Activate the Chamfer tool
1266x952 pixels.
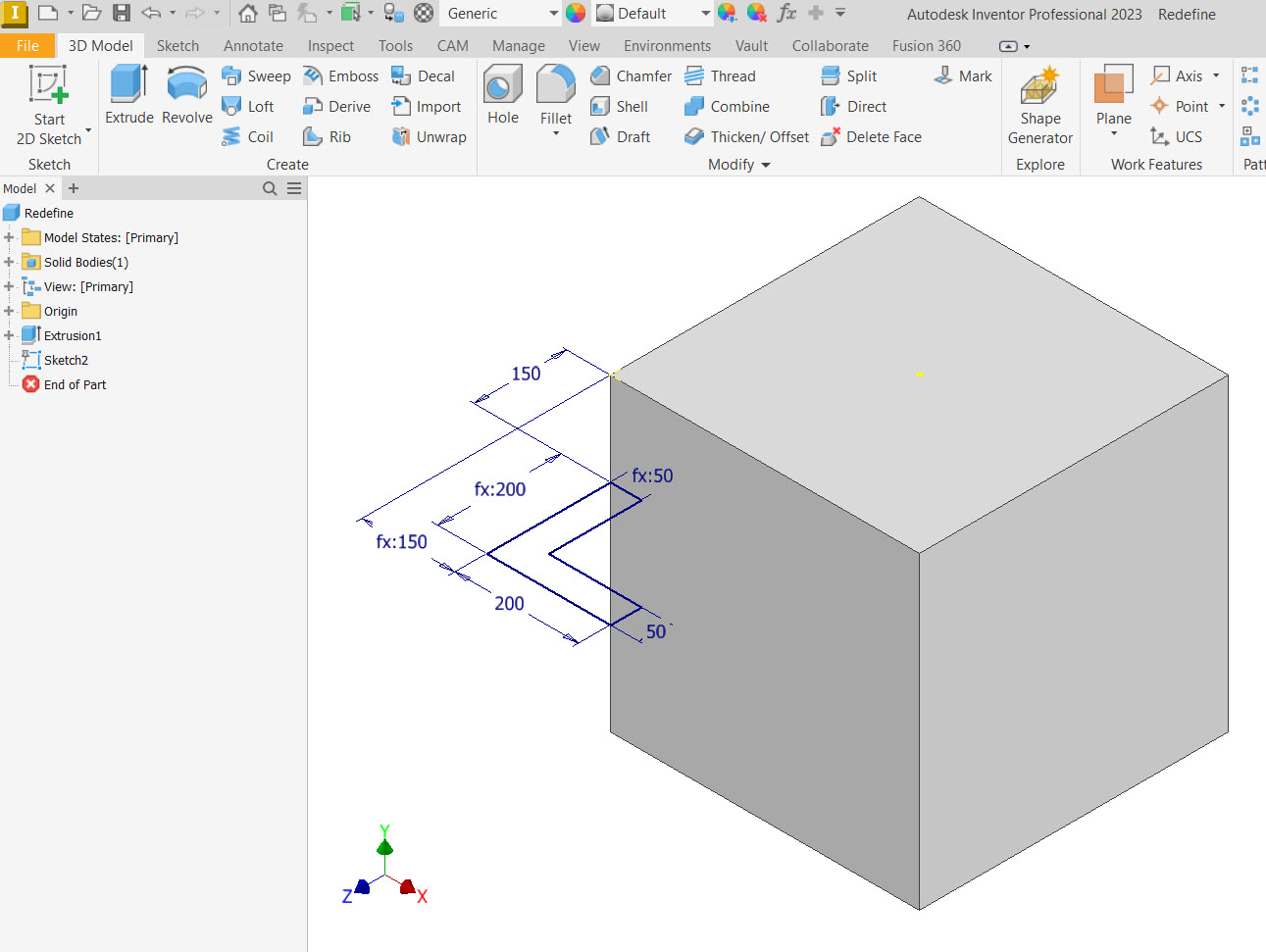pos(632,76)
